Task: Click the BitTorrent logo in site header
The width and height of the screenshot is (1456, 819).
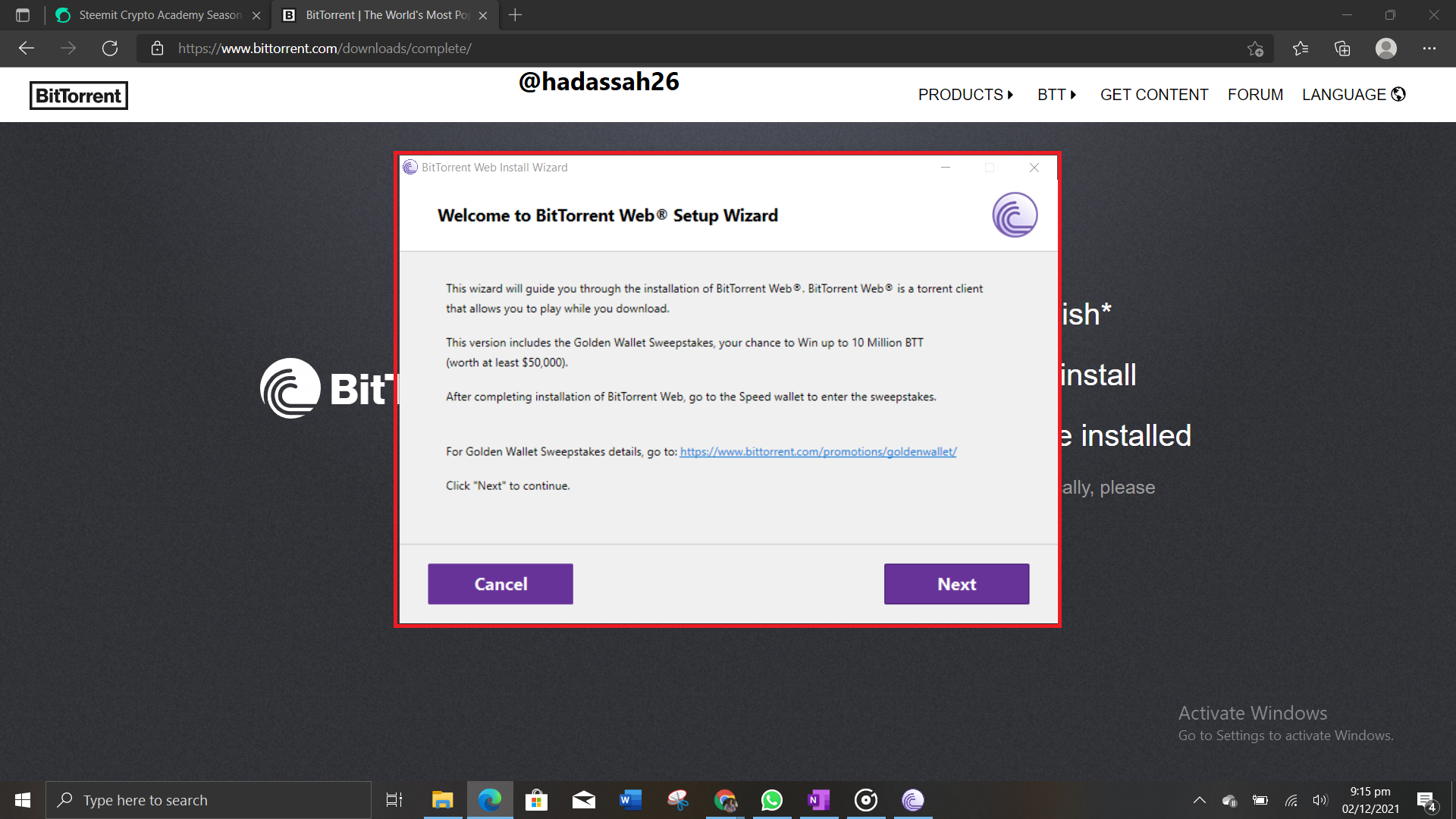Action: coord(79,96)
